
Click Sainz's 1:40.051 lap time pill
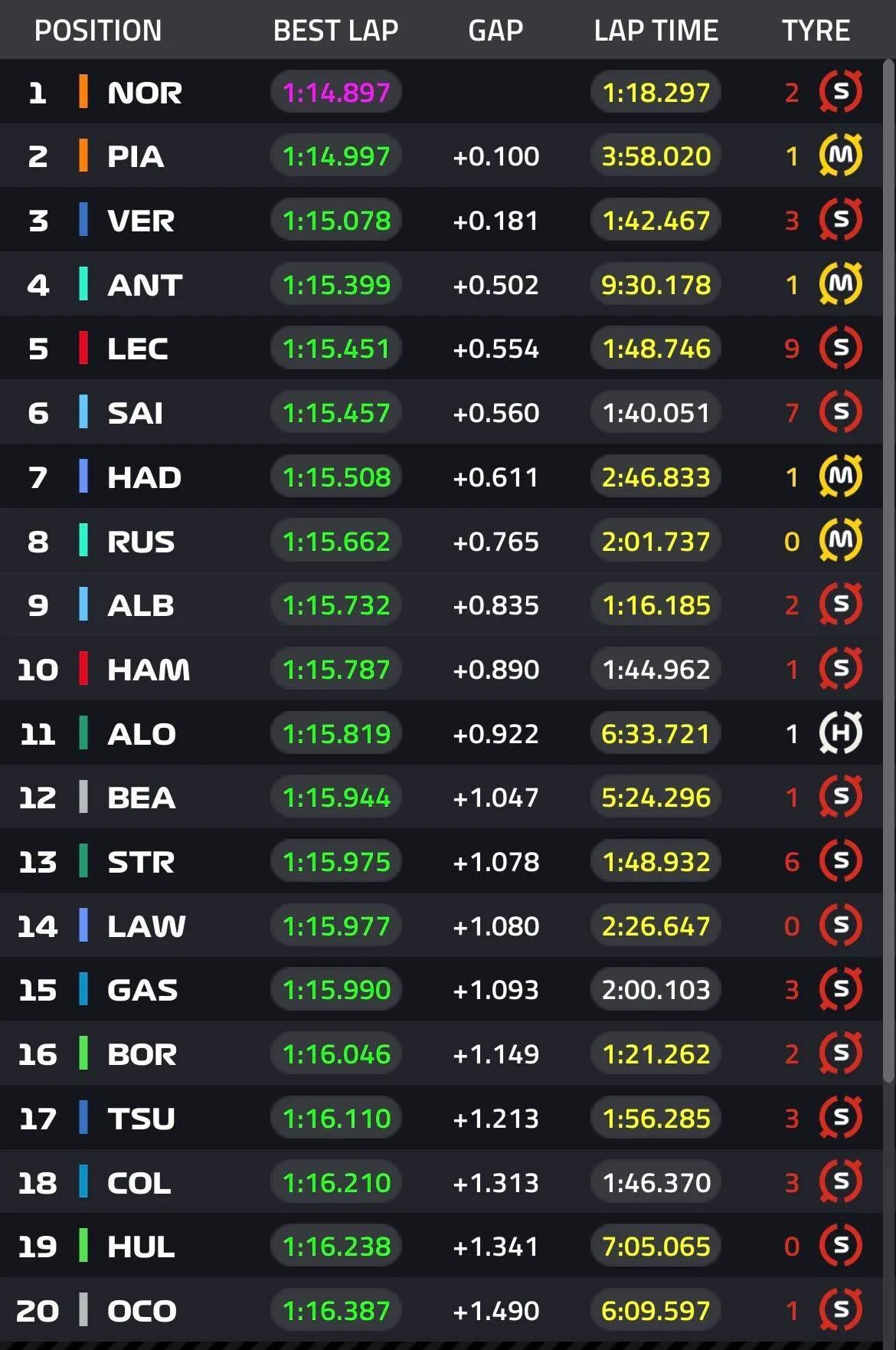(x=656, y=413)
